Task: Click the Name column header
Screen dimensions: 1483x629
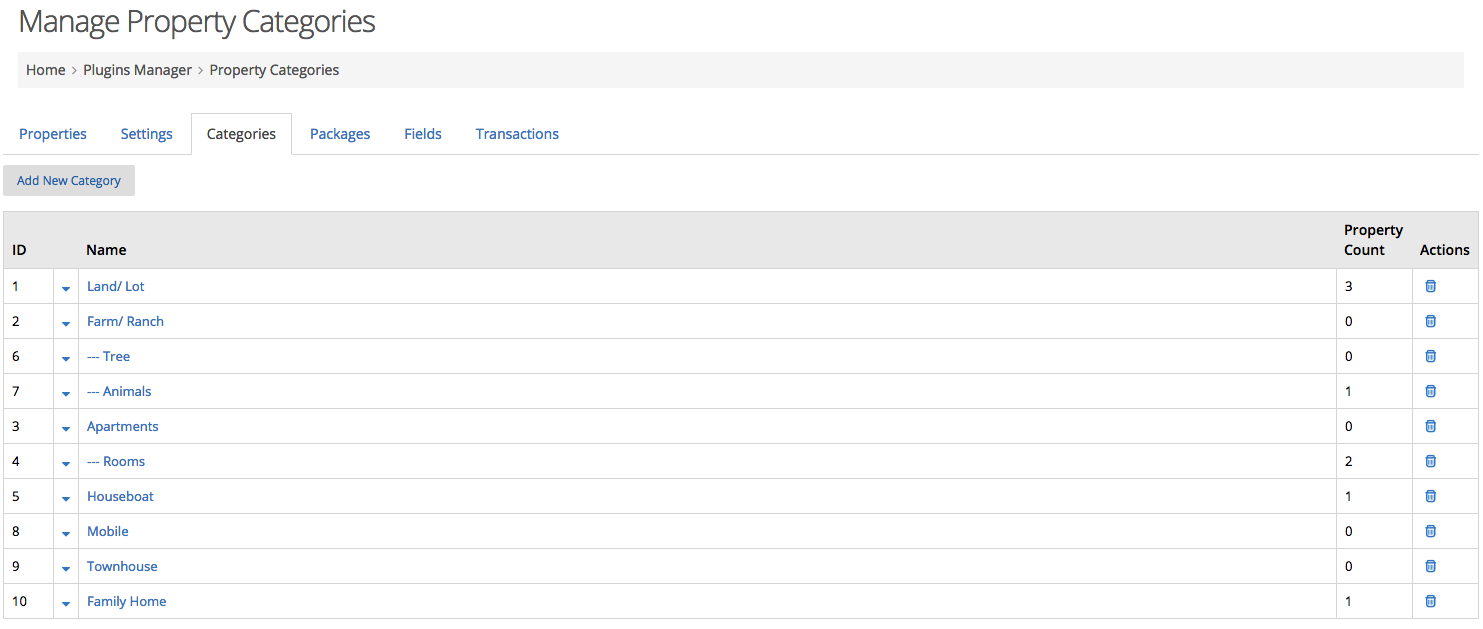Action: (x=106, y=250)
